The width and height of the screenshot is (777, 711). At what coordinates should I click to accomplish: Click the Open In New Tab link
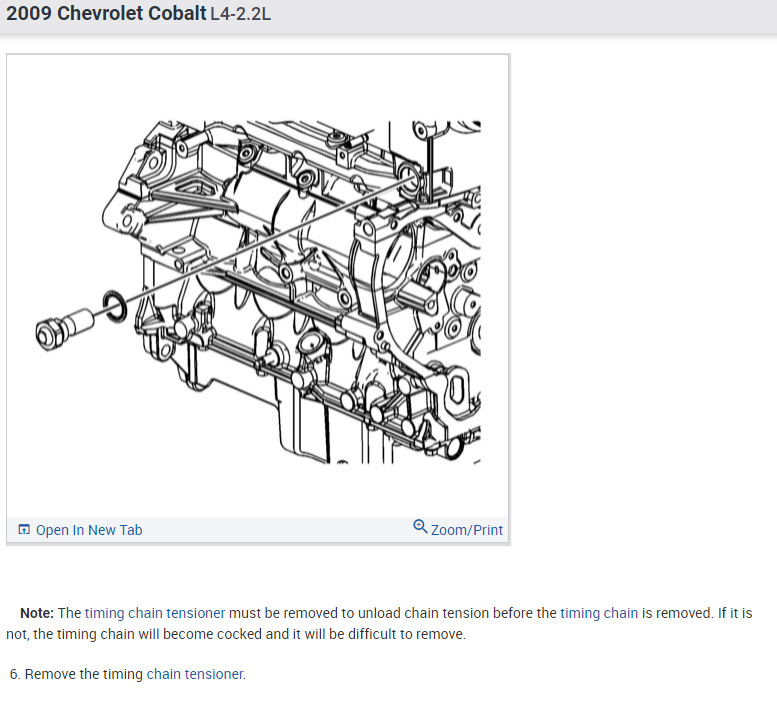coord(89,530)
